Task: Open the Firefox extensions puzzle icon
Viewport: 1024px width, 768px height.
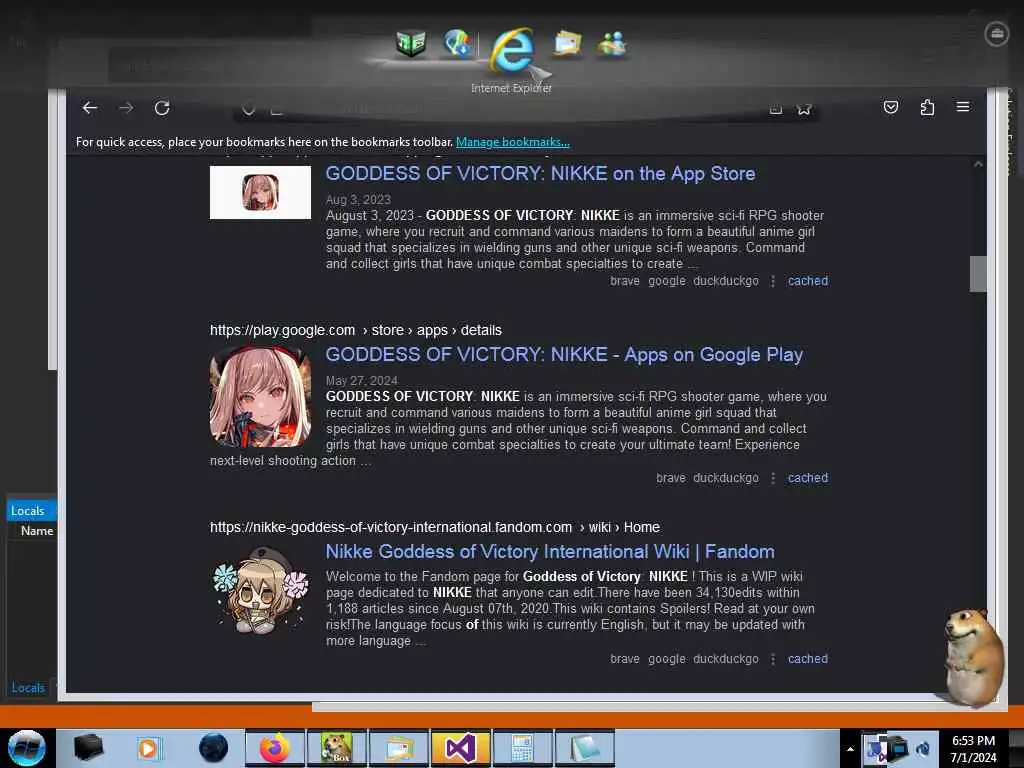Action: 927,107
